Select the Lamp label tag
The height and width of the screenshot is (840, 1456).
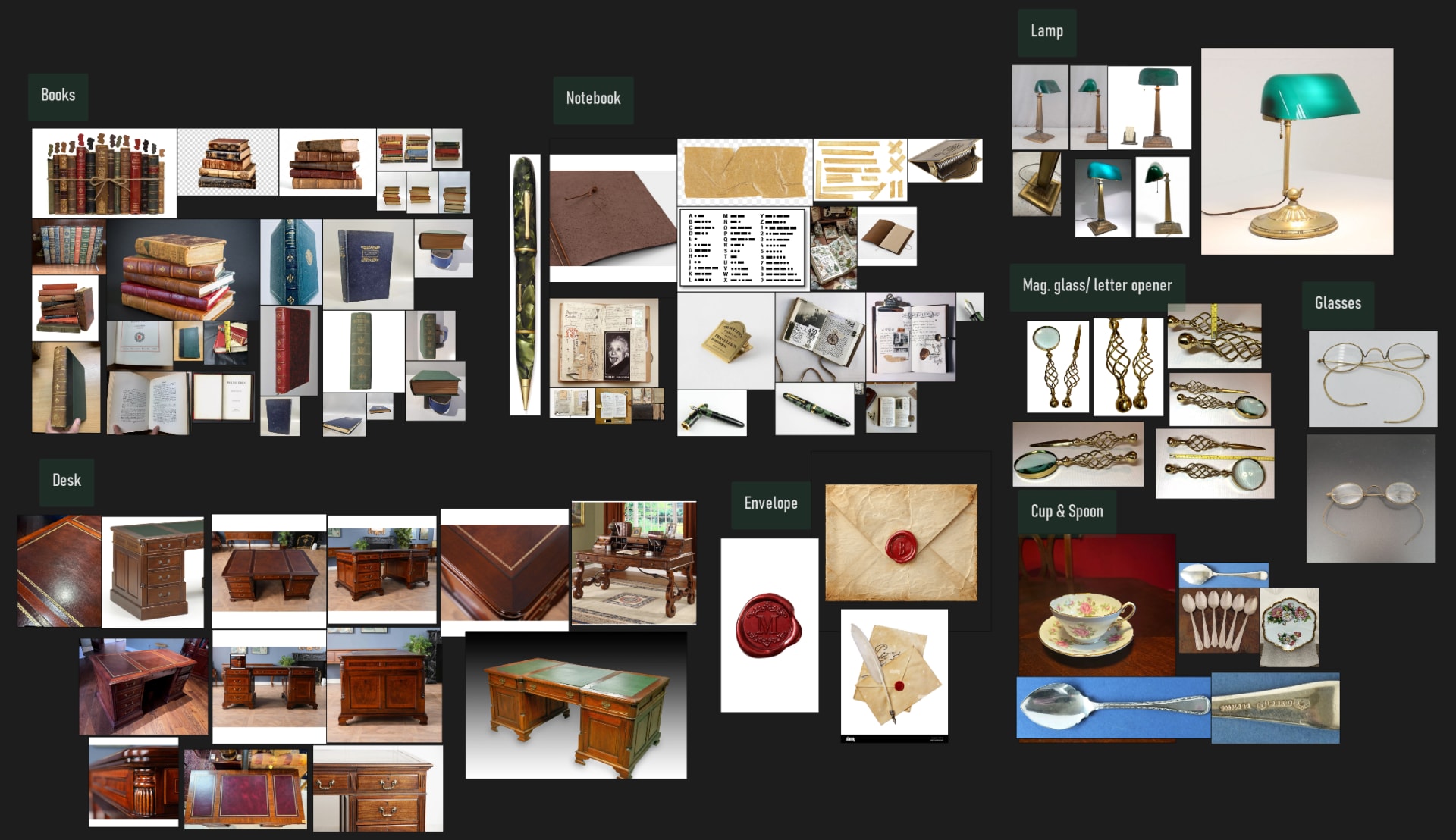click(1046, 32)
